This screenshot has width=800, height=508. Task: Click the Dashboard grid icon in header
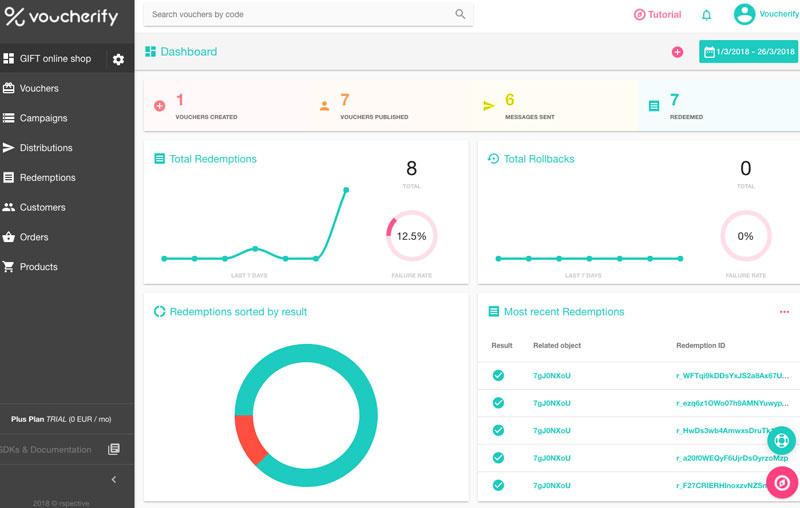(x=150, y=52)
